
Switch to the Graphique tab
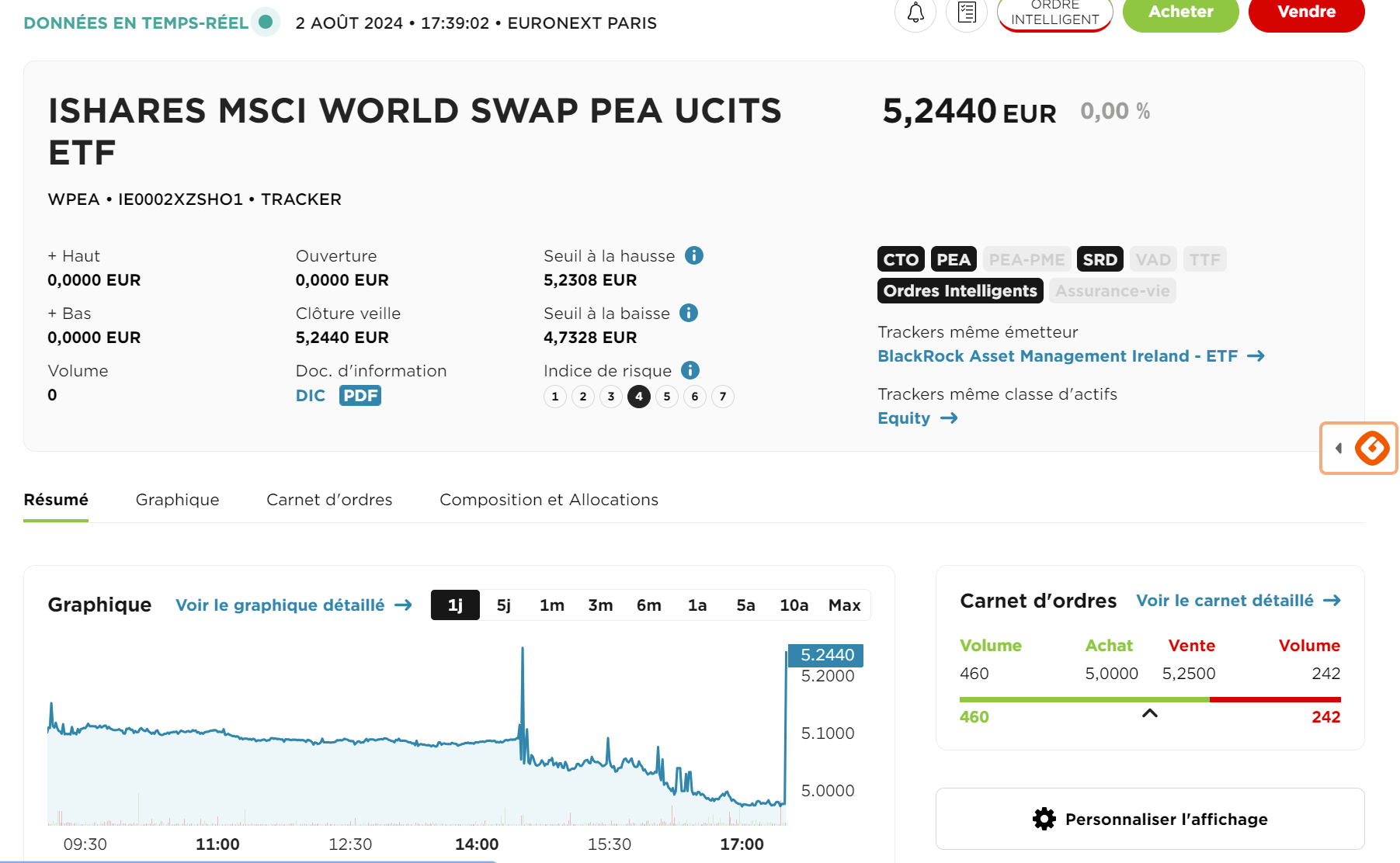177,500
